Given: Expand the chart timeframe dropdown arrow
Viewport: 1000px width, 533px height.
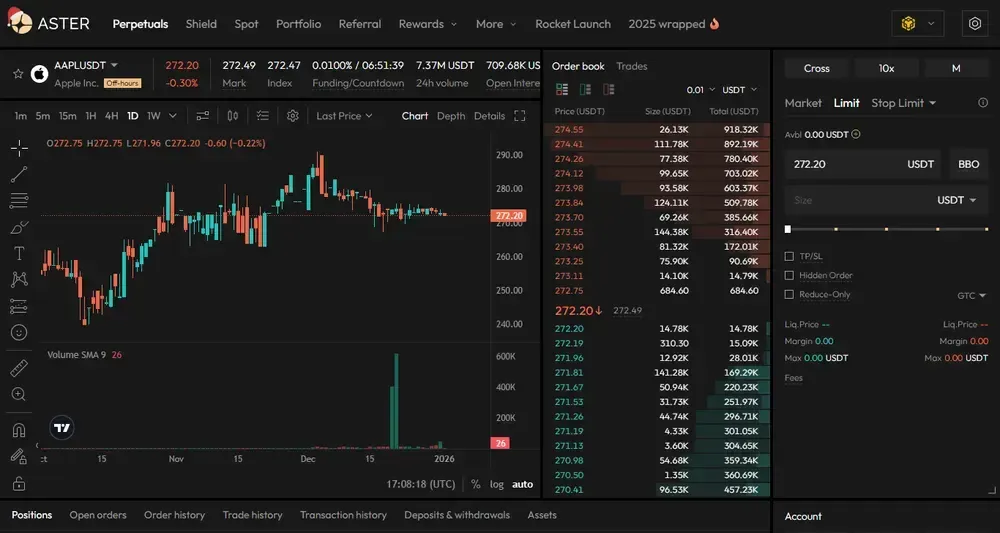Looking at the screenshot, I should (172, 116).
